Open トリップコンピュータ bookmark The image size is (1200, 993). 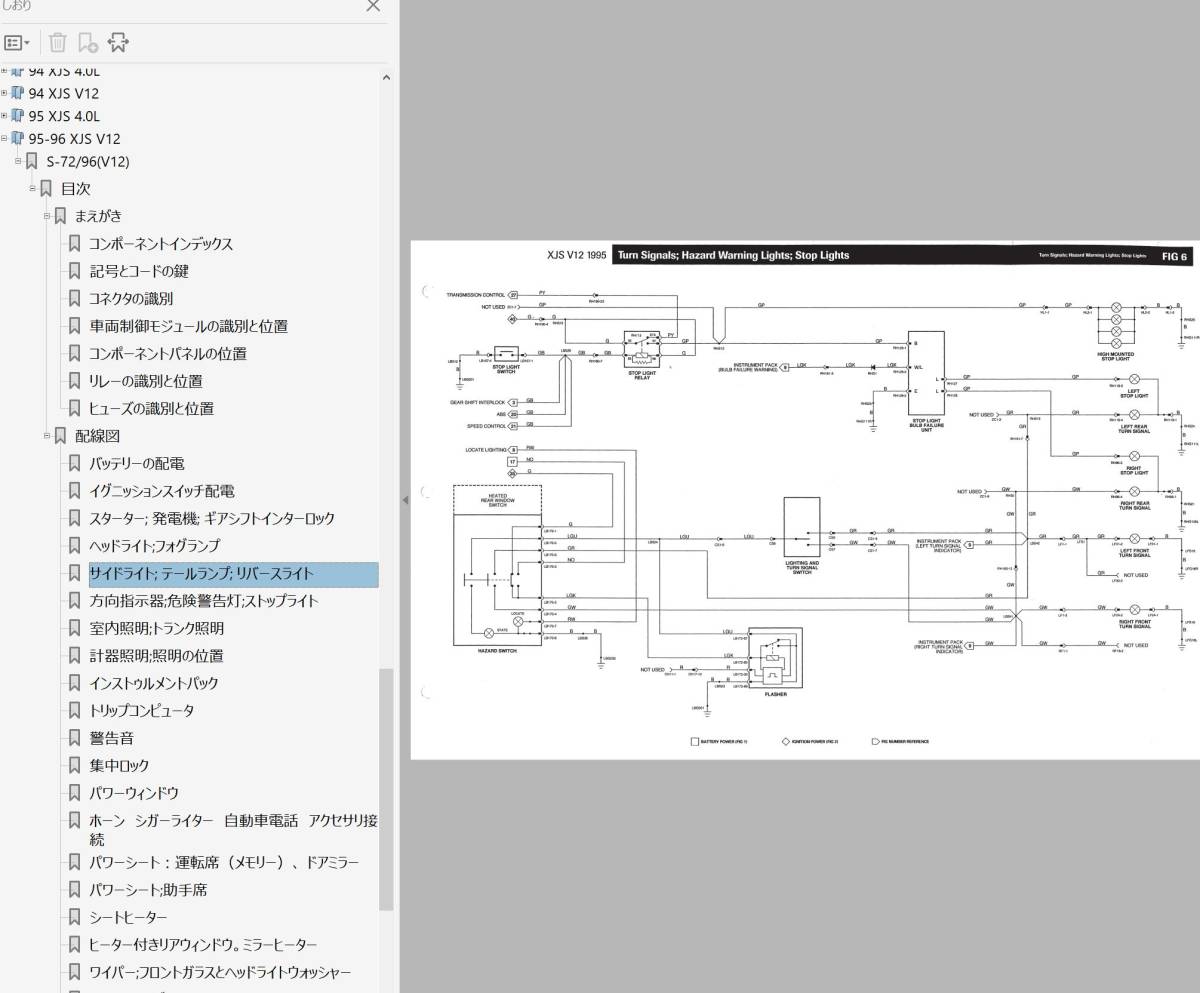142,711
